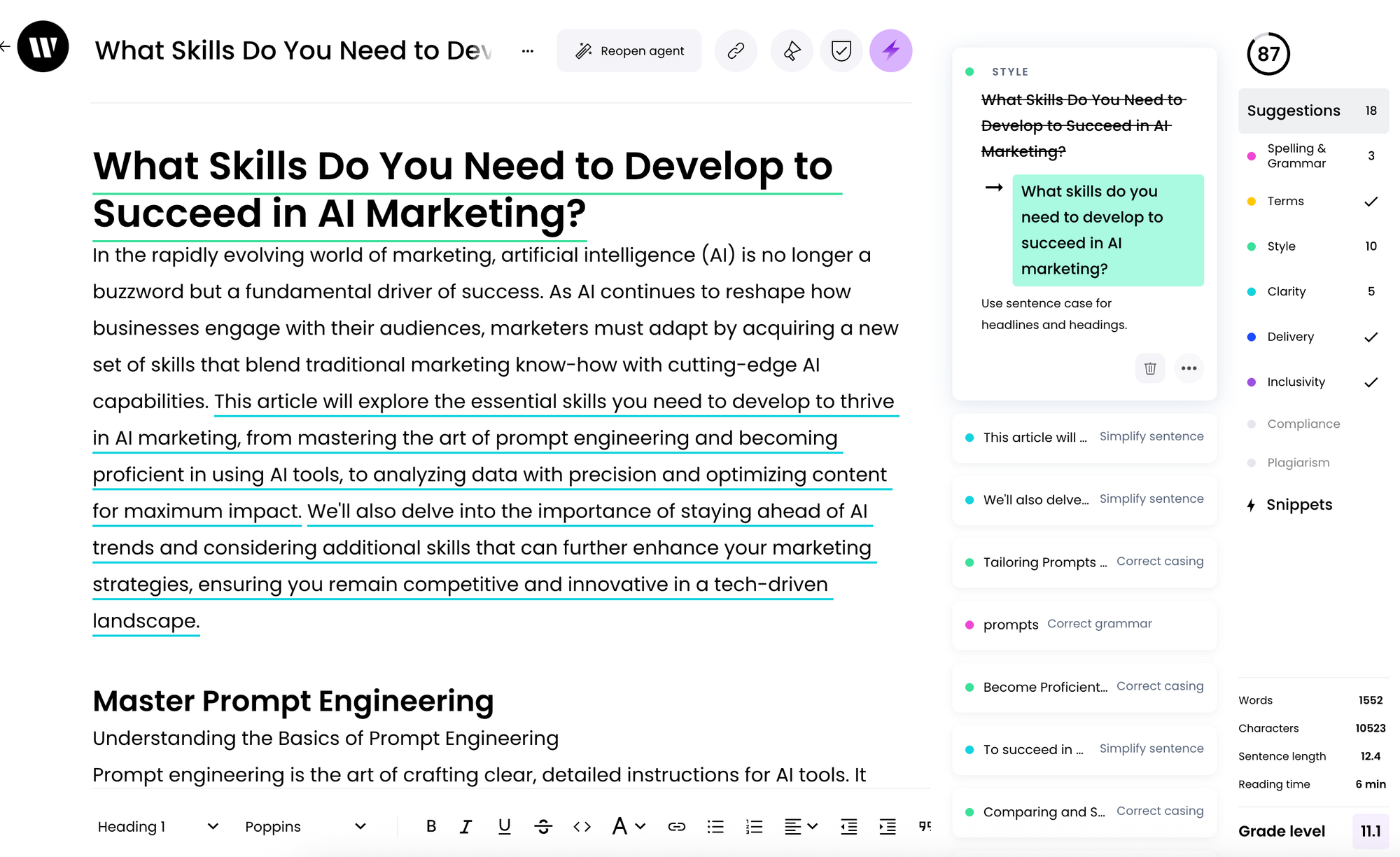Delete the style suggestion with the trash icon
Viewport: 1400px width, 857px height.
(1150, 368)
